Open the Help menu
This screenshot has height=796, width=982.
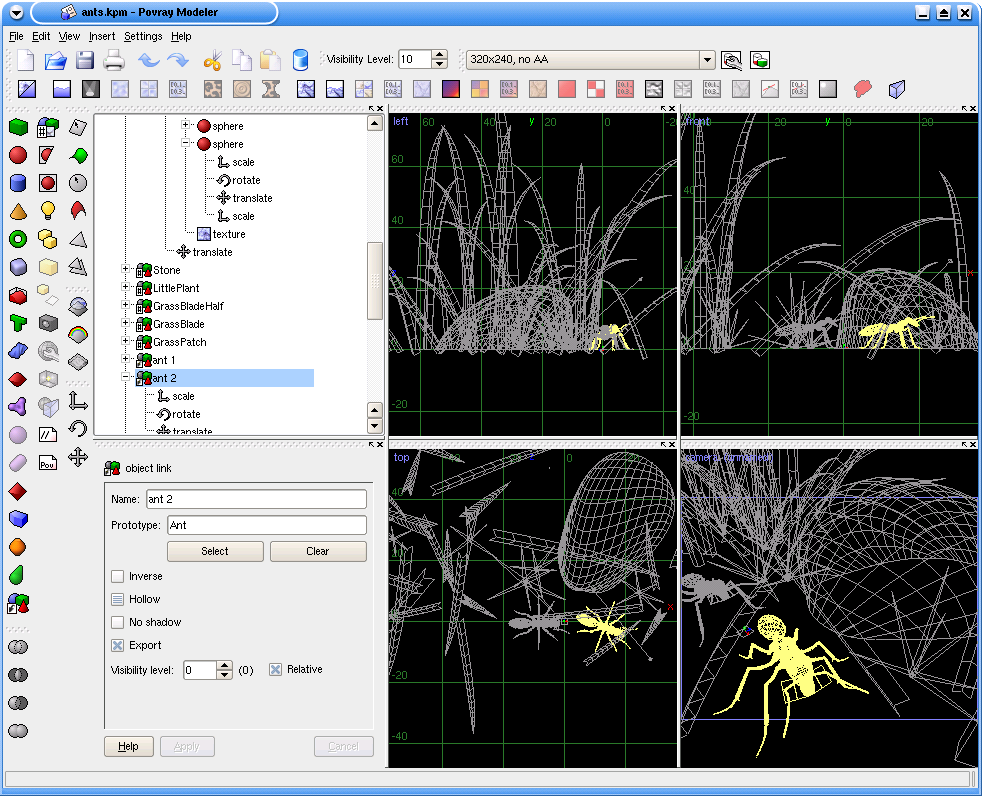181,36
